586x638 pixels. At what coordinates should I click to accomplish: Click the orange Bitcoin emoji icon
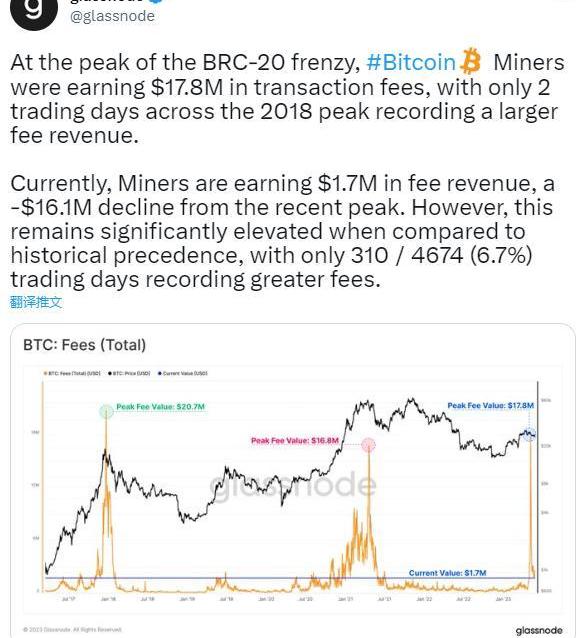click(470, 62)
